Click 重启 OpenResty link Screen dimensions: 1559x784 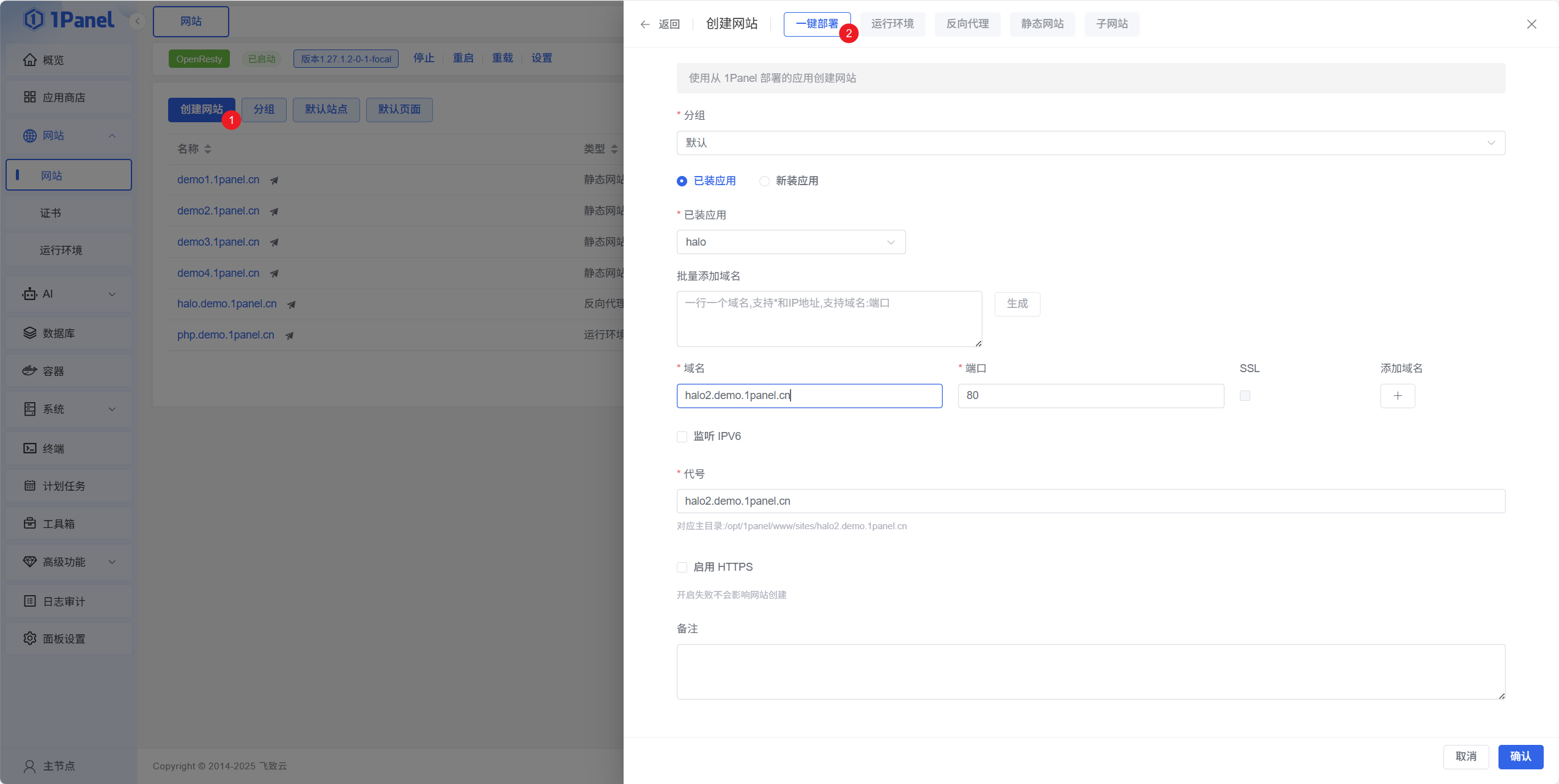point(463,58)
